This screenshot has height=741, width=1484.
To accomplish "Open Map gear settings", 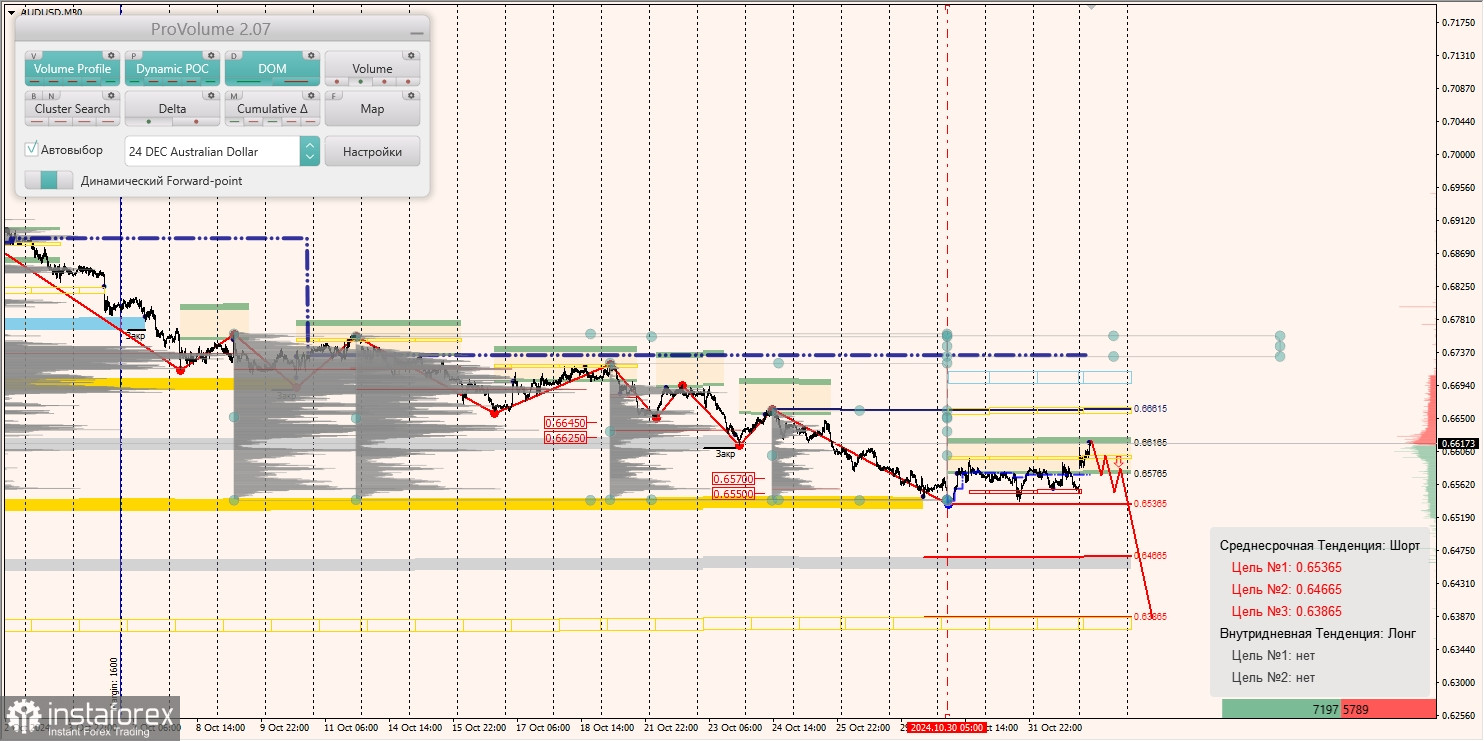I will tap(411, 96).
